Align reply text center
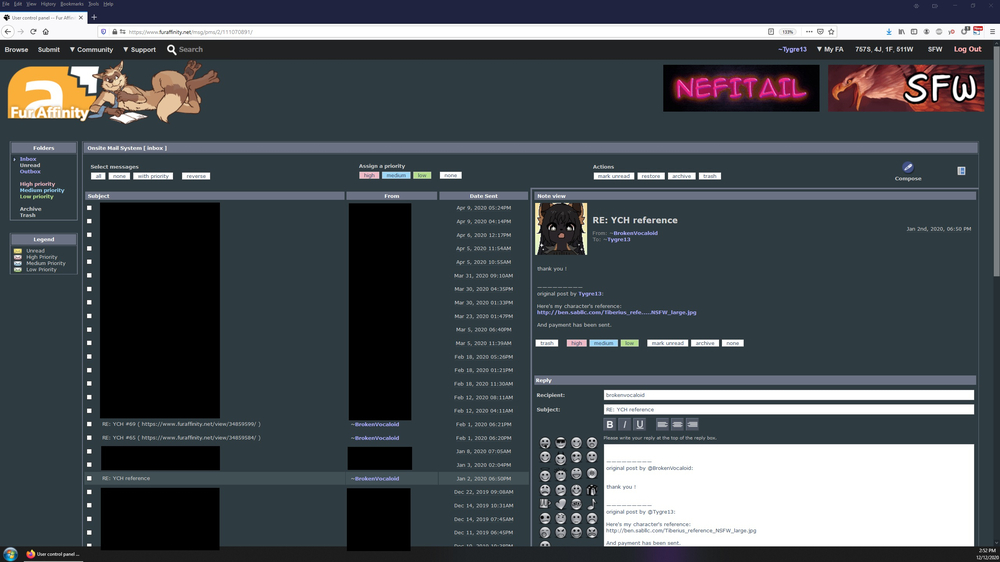Image resolution: width=1000 pixels, height=562 pixels. pos(677,424)
